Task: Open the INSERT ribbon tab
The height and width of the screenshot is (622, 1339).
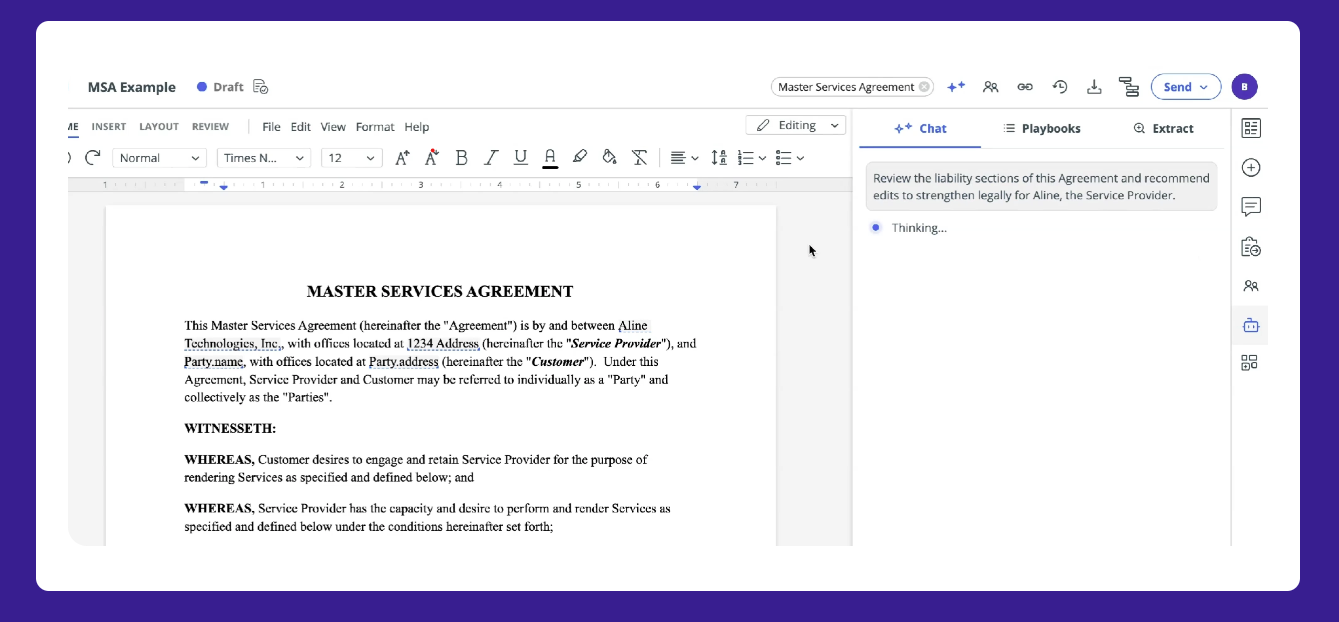Action: click(109, 127)
